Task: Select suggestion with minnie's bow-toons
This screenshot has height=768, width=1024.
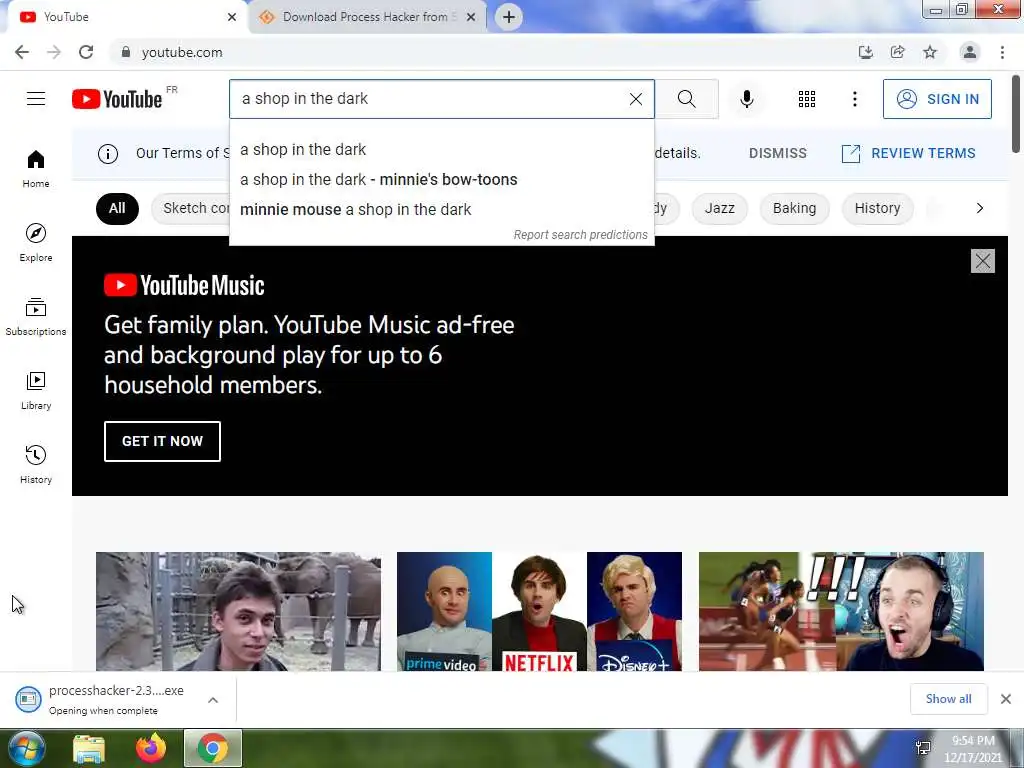Action: 441,180
